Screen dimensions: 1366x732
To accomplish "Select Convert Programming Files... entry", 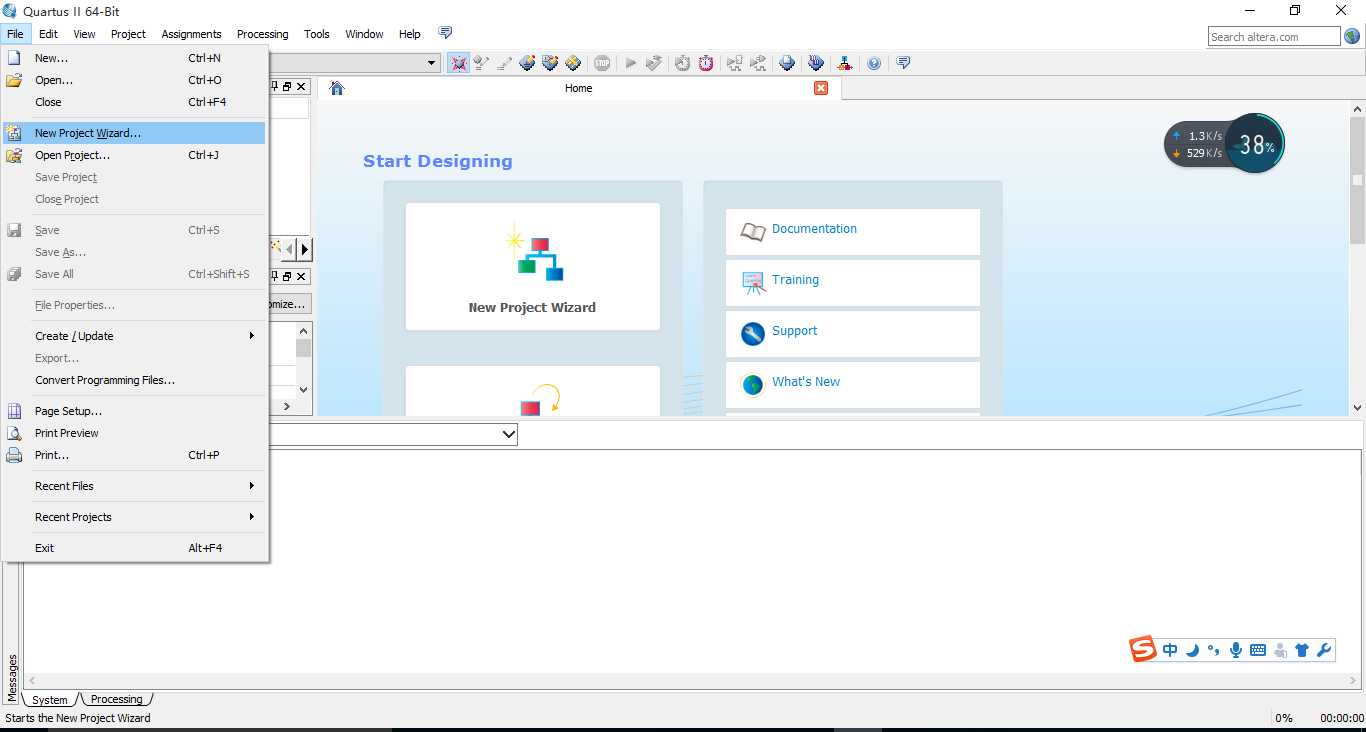I will (x=135, y=380).
